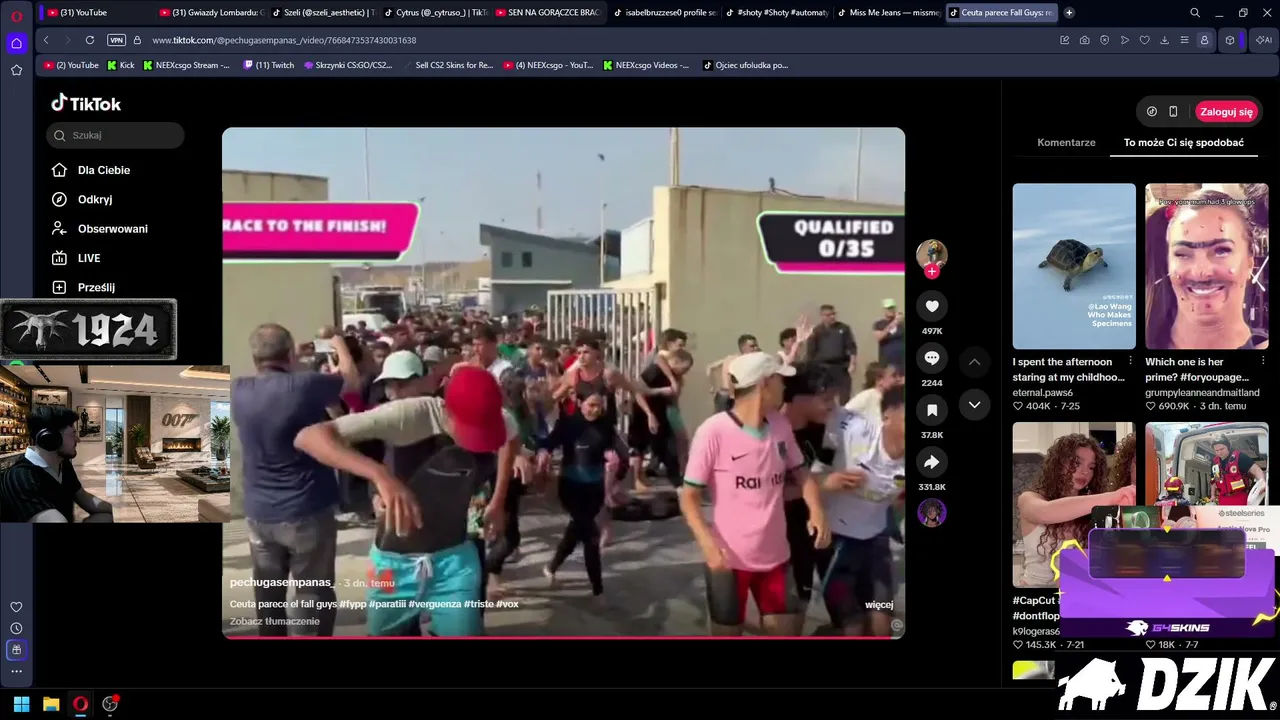Click the grumpyleanneandmaitland username
This screenshot has height=720, width=1280.
point(1202,393)
